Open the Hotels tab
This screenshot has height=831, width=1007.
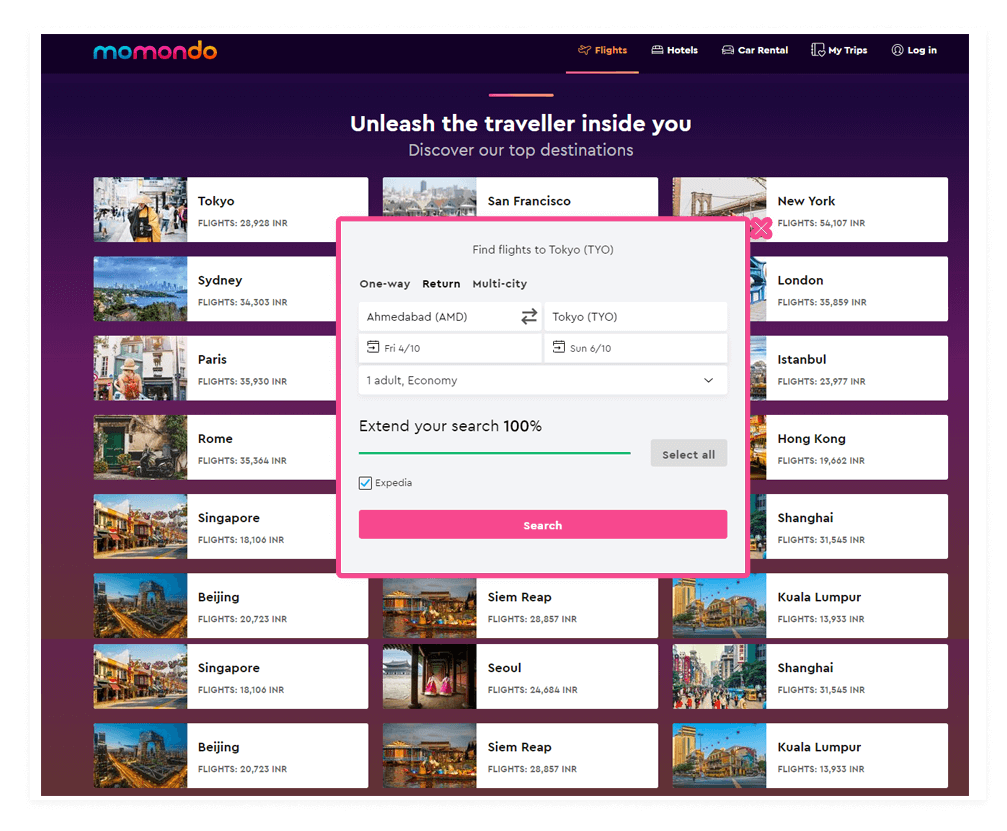point(674,50)
